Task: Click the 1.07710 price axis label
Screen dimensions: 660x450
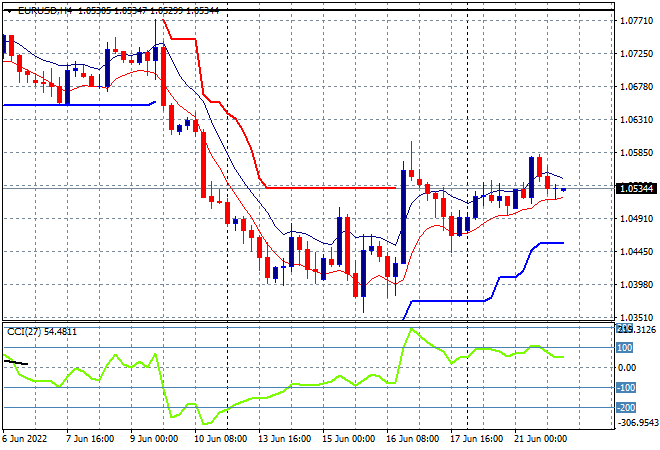Action: (636, 21)
